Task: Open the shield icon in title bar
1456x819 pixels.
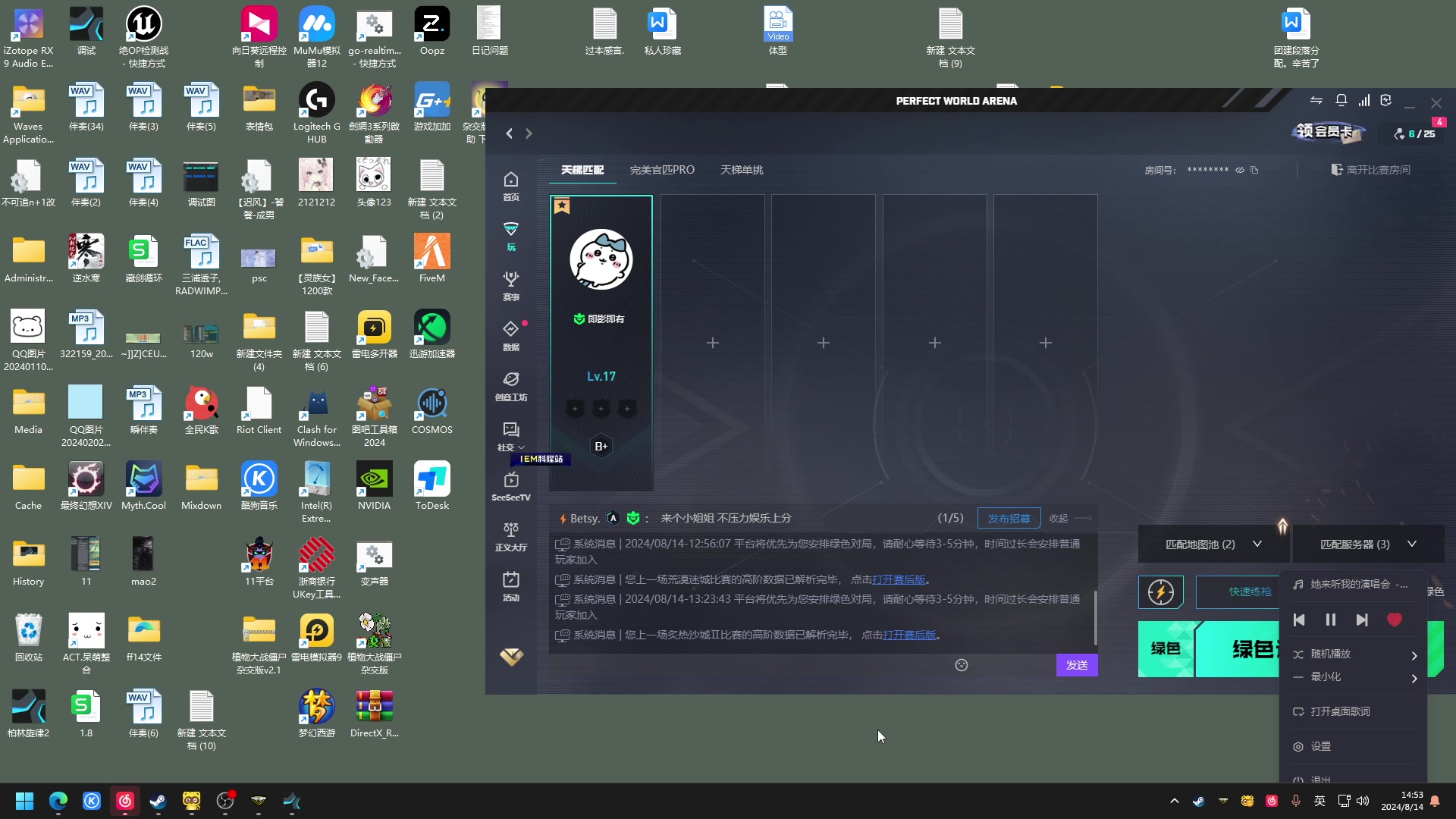Action: pyautogui.click(x=1386, y=101)
